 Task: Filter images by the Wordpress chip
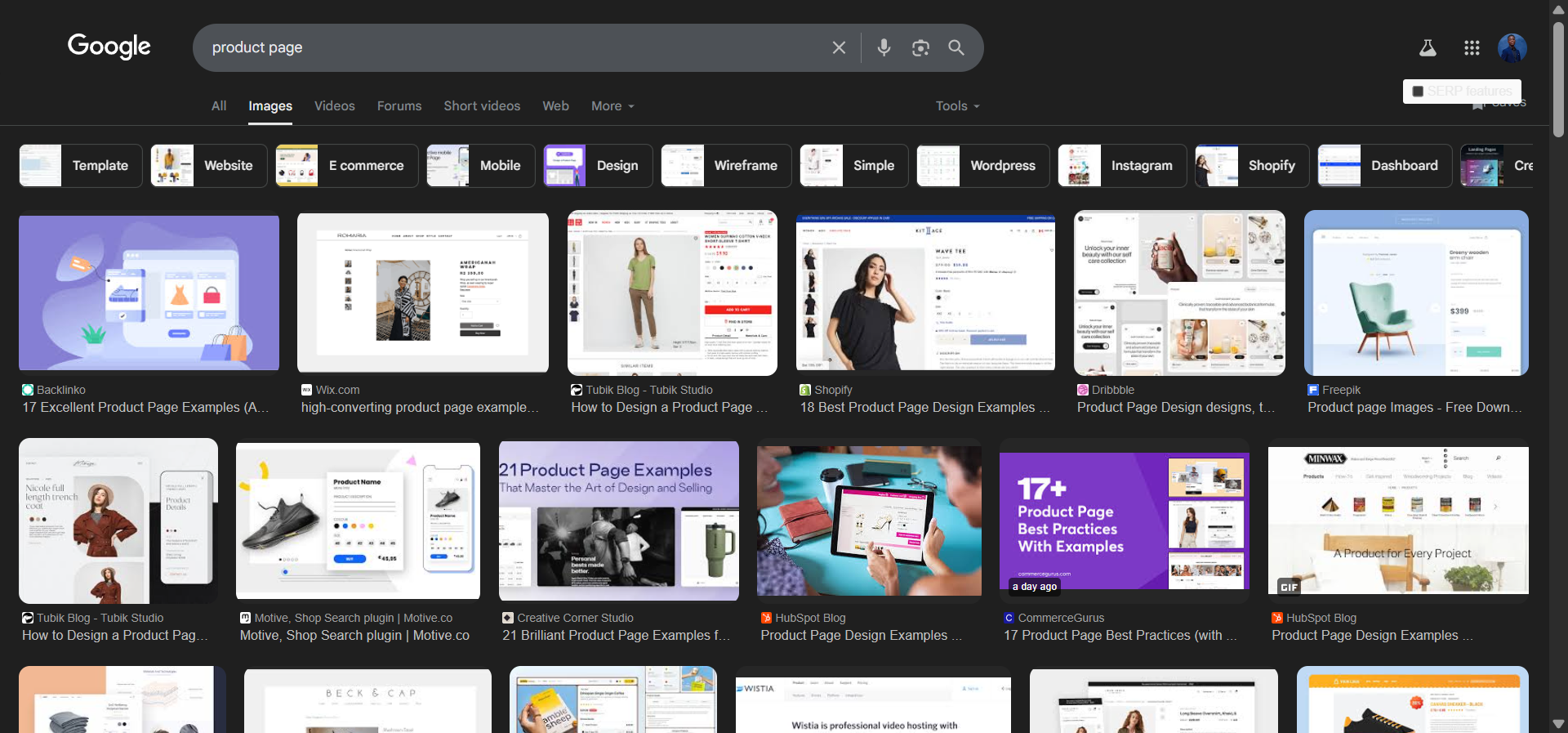(x=982, y=166)
